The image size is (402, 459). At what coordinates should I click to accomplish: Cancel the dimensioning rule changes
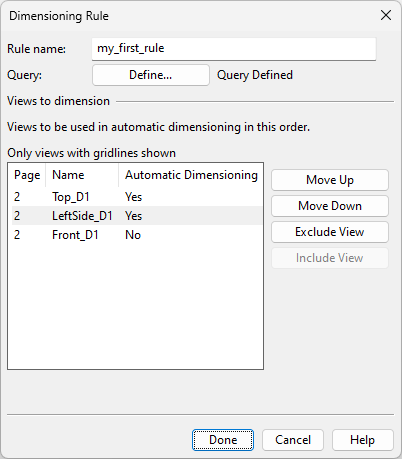[293, 440]
